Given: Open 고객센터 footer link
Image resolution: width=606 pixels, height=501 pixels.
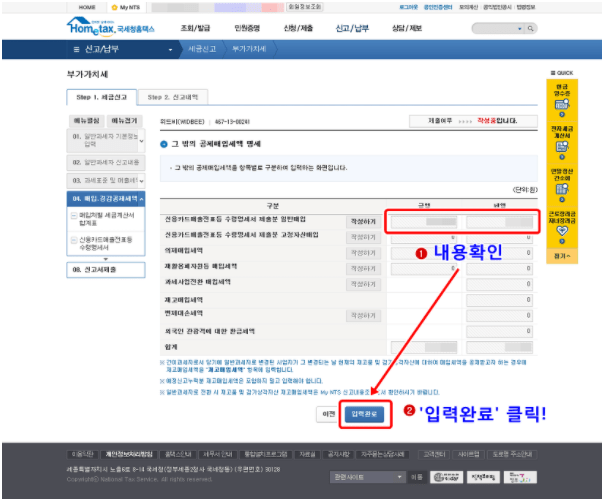Looking at the screenshot, I should (x=434, y=455).
